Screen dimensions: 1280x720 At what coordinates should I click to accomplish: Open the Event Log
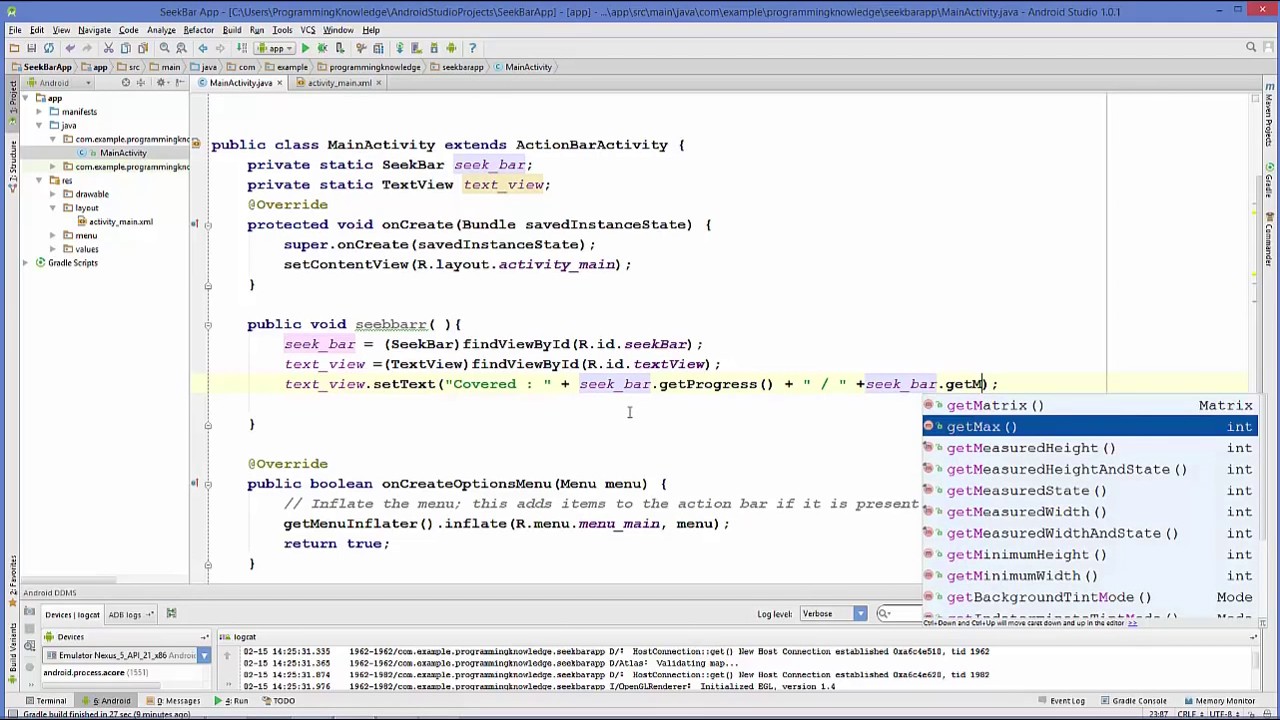pos(1061,701)
